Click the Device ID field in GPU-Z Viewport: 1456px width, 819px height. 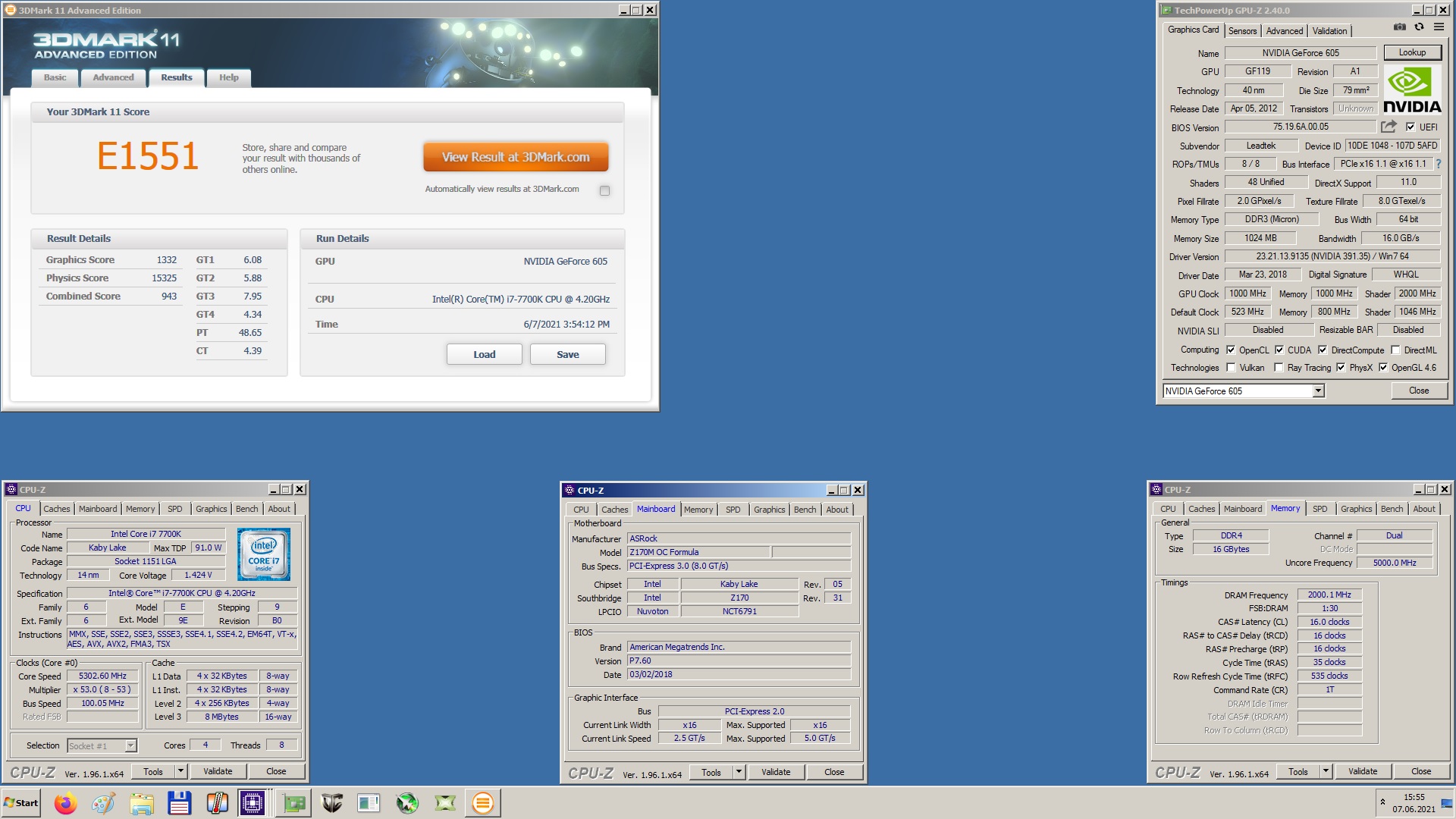tap(1392, 146)
